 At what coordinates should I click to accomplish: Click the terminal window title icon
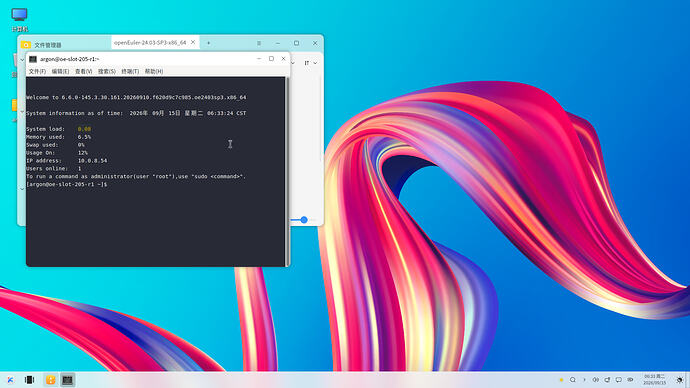(33, 59)
